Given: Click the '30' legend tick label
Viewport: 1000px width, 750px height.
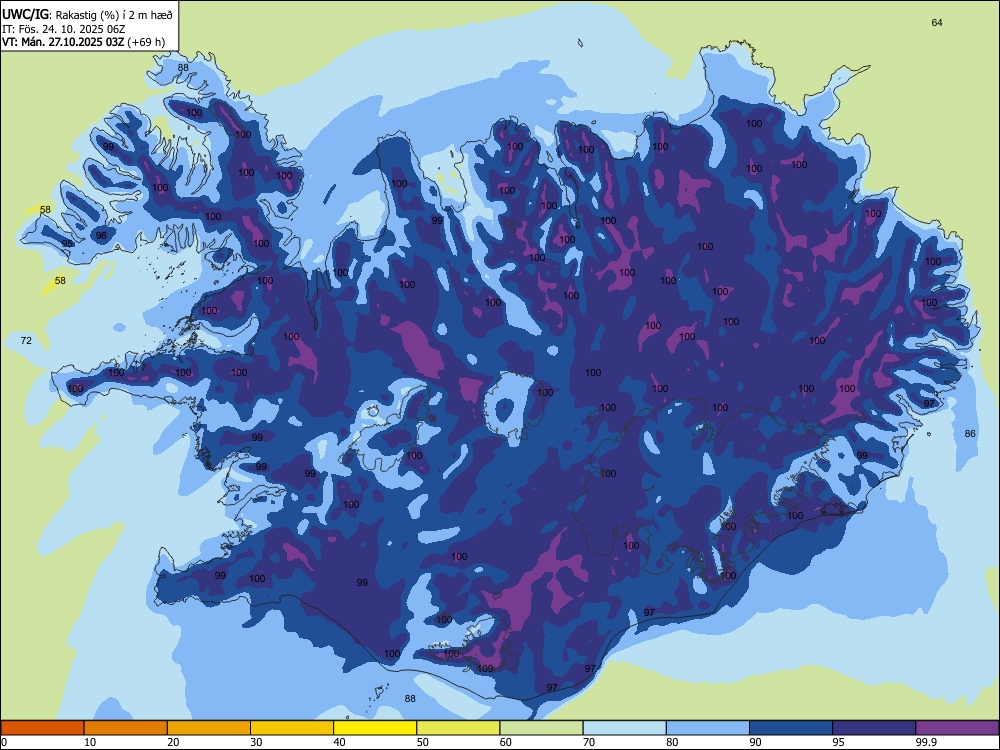Looking at the screenshot, I should coord(256,742).
